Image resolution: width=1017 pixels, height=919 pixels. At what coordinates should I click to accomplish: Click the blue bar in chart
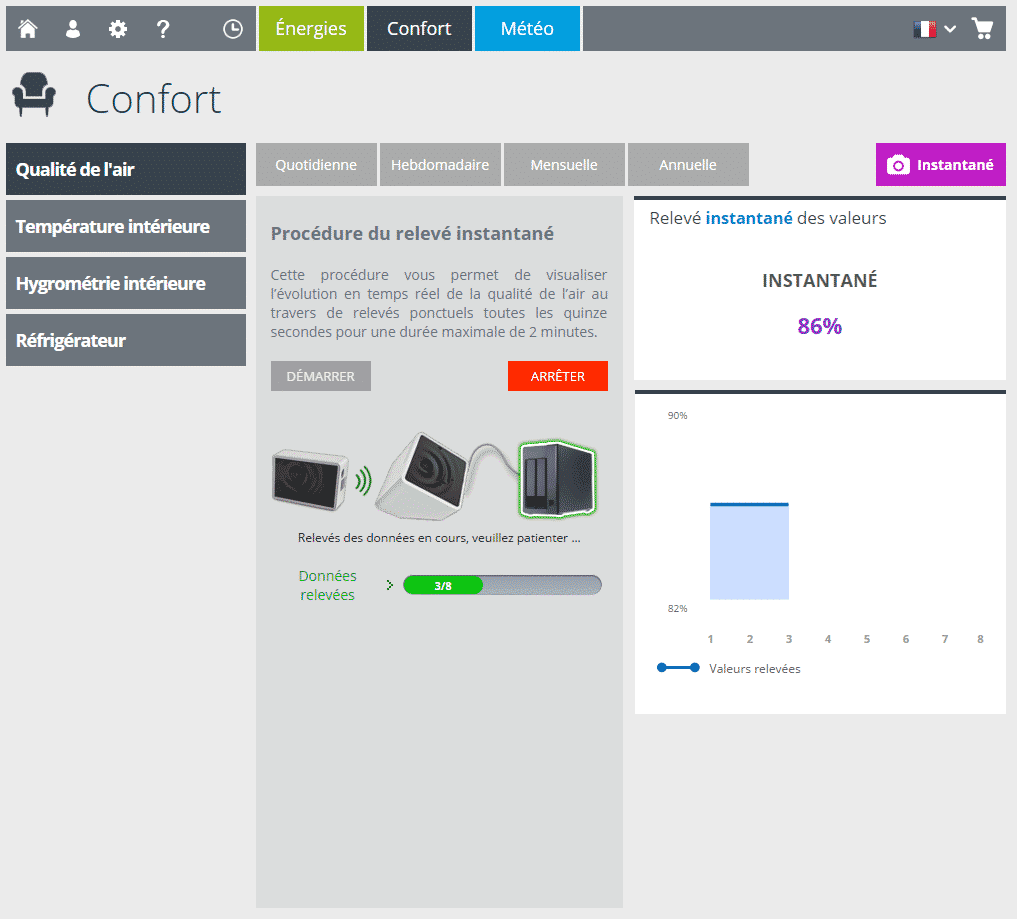(x=749, y=551)
